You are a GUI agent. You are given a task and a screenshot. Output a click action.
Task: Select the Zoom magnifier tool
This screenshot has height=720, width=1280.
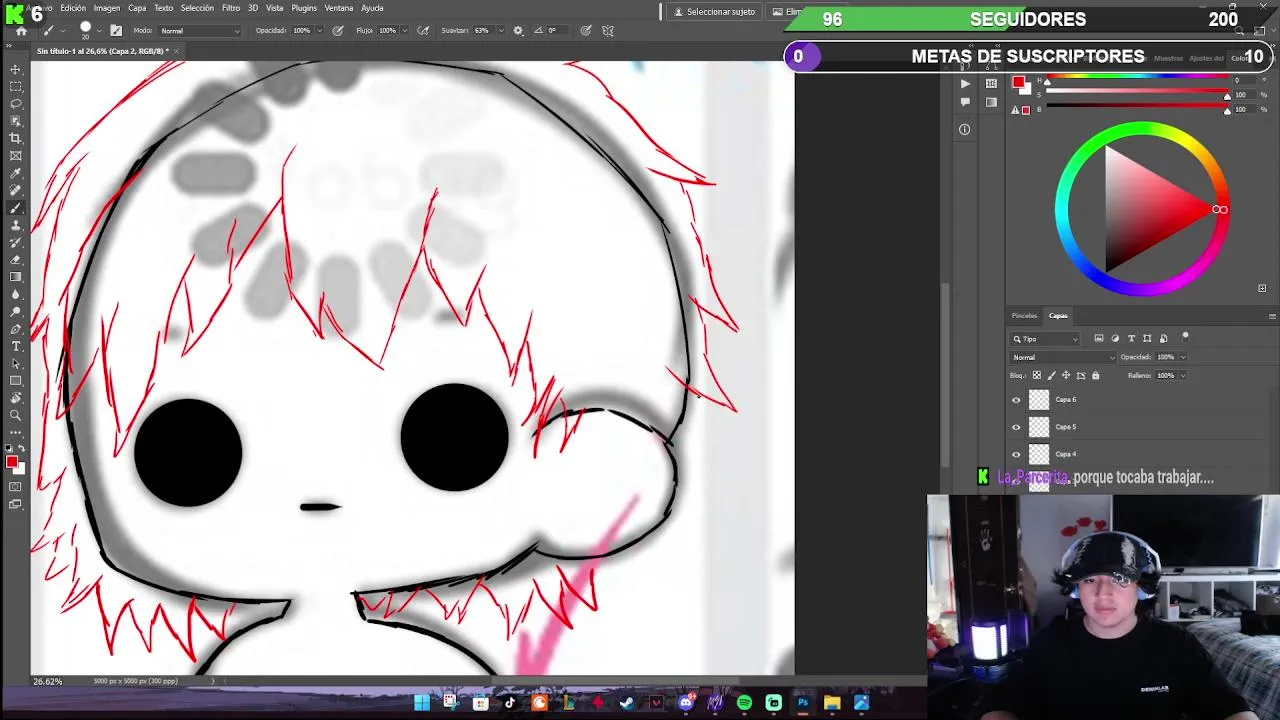pyautogui.click(x=16, y=415)
